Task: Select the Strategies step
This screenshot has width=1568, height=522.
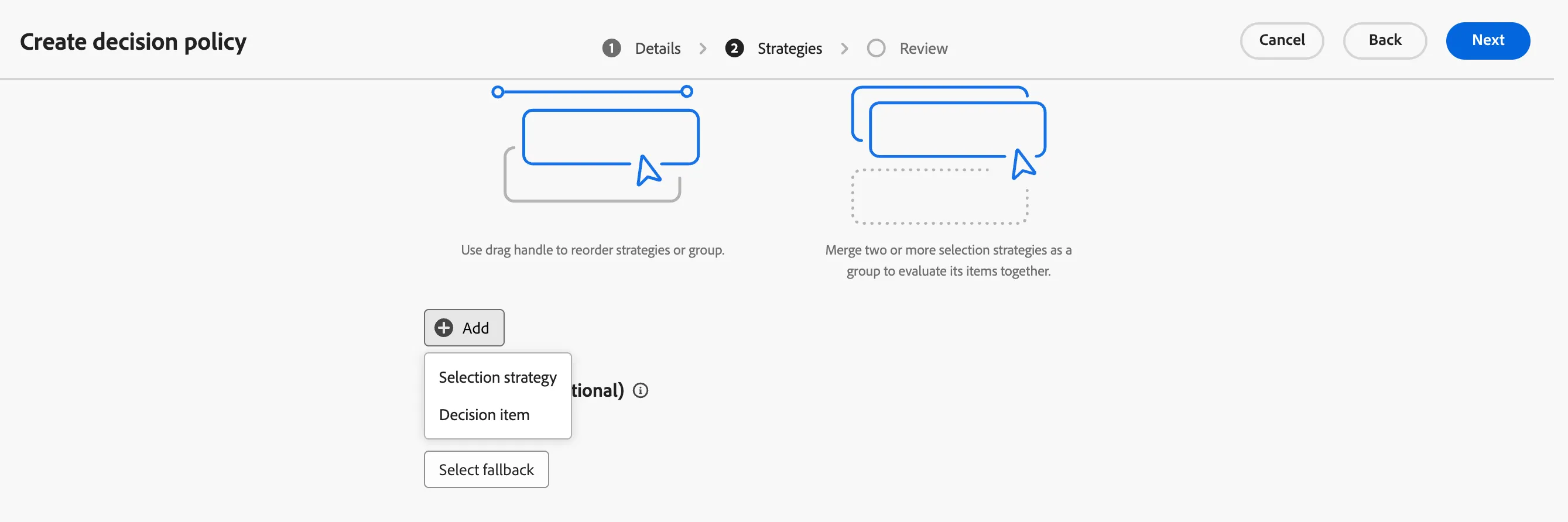Action: [x=773, y=48]
